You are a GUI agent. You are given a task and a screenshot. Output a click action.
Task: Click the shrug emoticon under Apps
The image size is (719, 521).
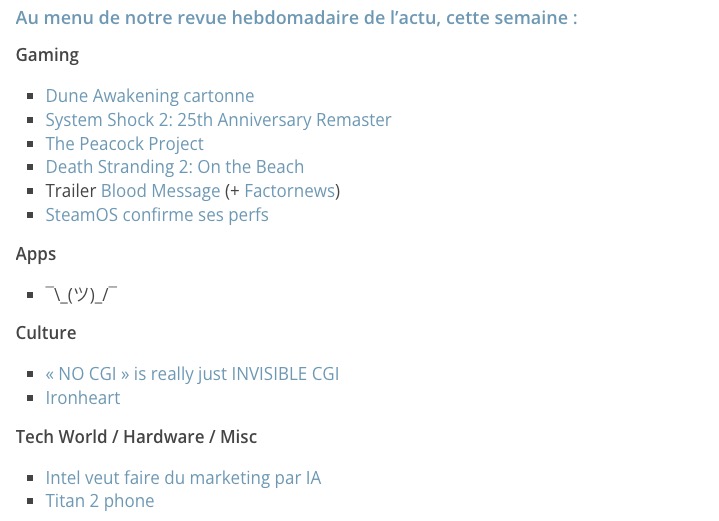(x=81, y=294)
